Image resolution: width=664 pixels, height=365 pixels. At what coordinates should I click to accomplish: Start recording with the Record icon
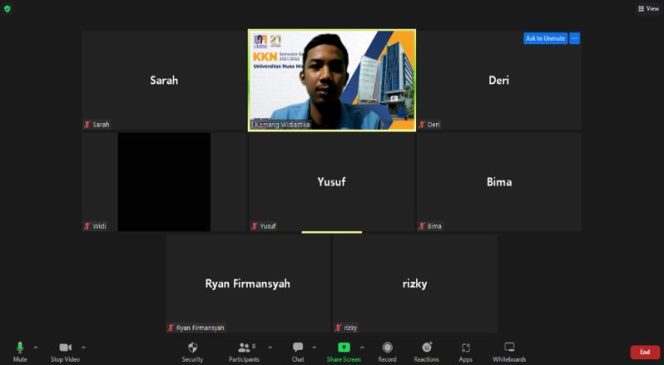pos(387,348)
